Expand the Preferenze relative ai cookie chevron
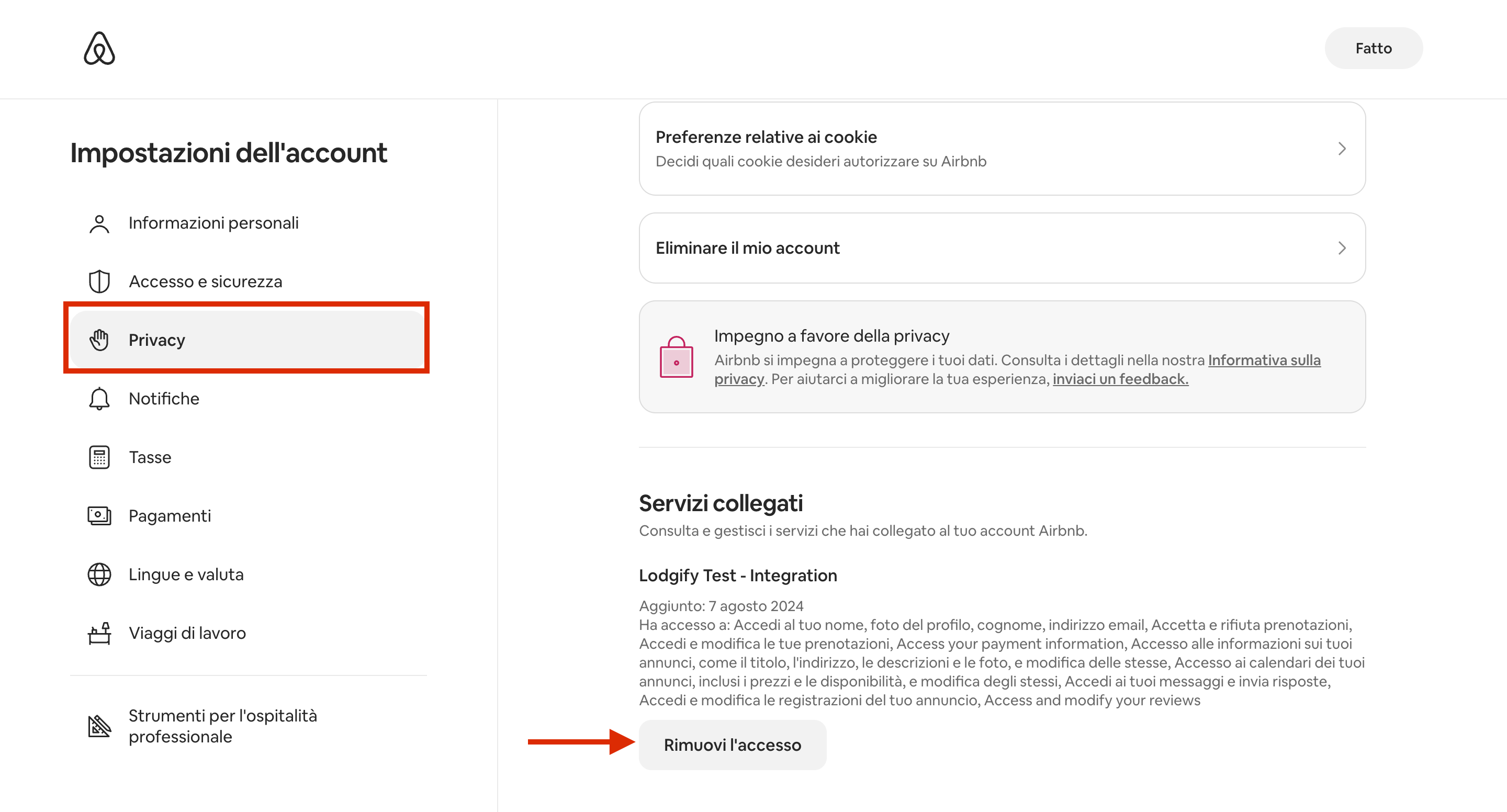The height and width of the screenshot is (812, 1507). point(1342,149)
